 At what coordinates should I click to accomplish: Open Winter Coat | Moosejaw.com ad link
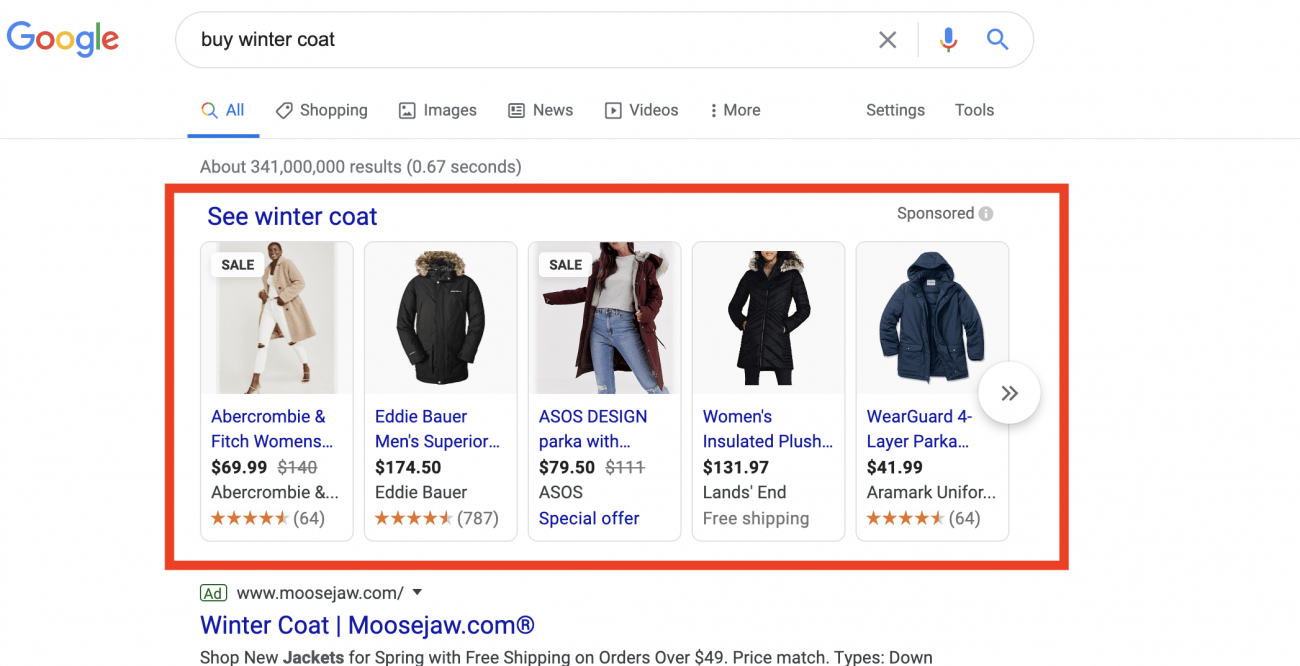tap(367, 626)
